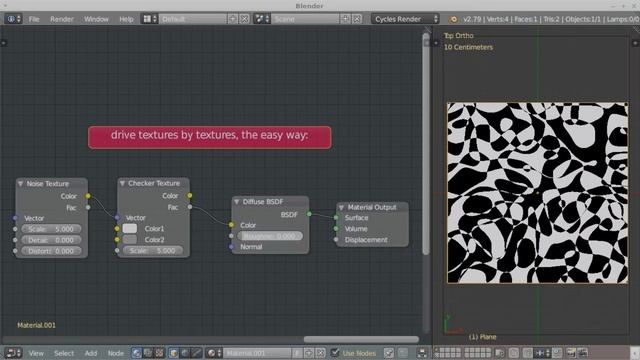Unlink the Material.001 datablock

click(320, 353)
